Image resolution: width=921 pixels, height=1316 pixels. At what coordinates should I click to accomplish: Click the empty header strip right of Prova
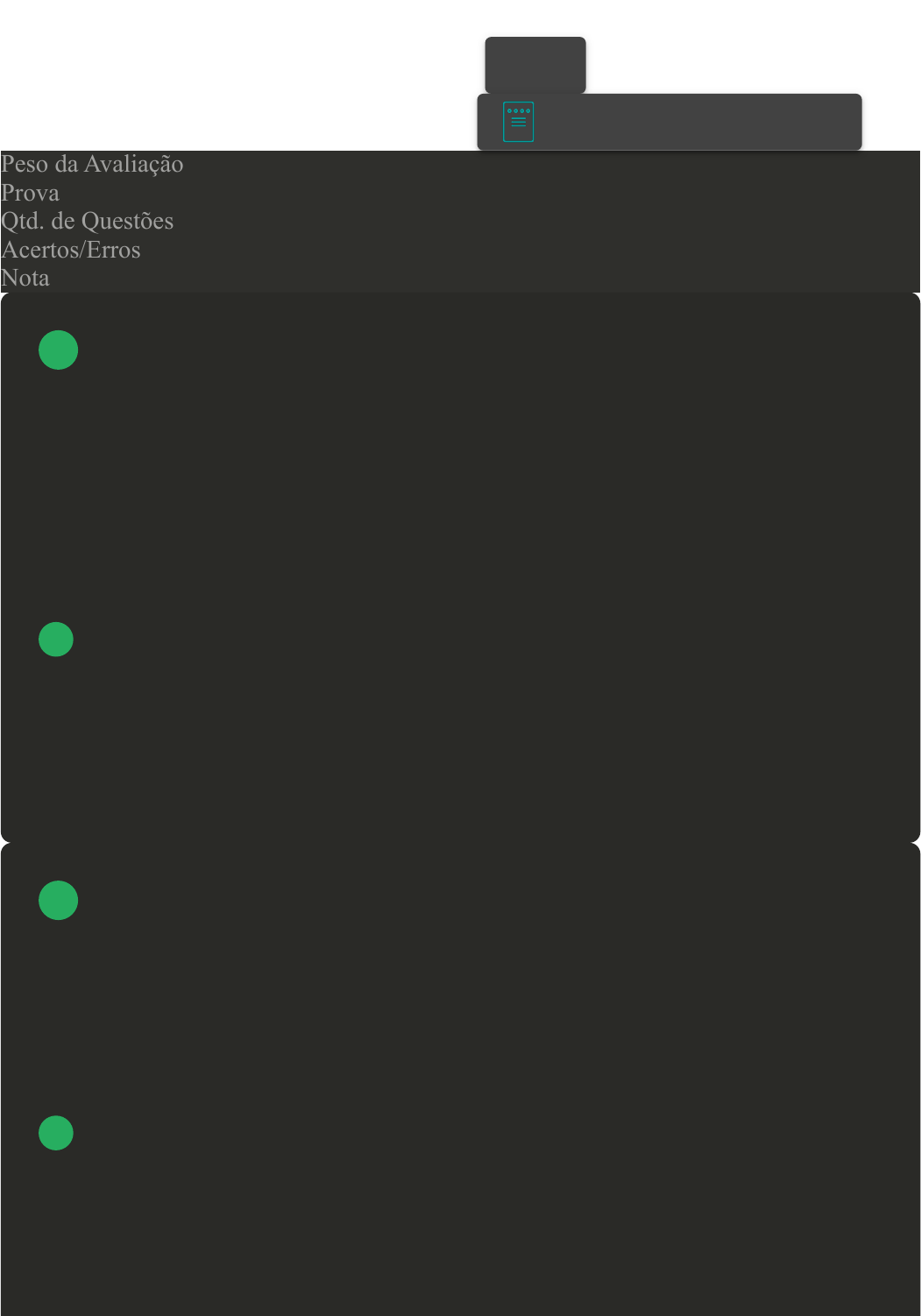click(490, 193)
